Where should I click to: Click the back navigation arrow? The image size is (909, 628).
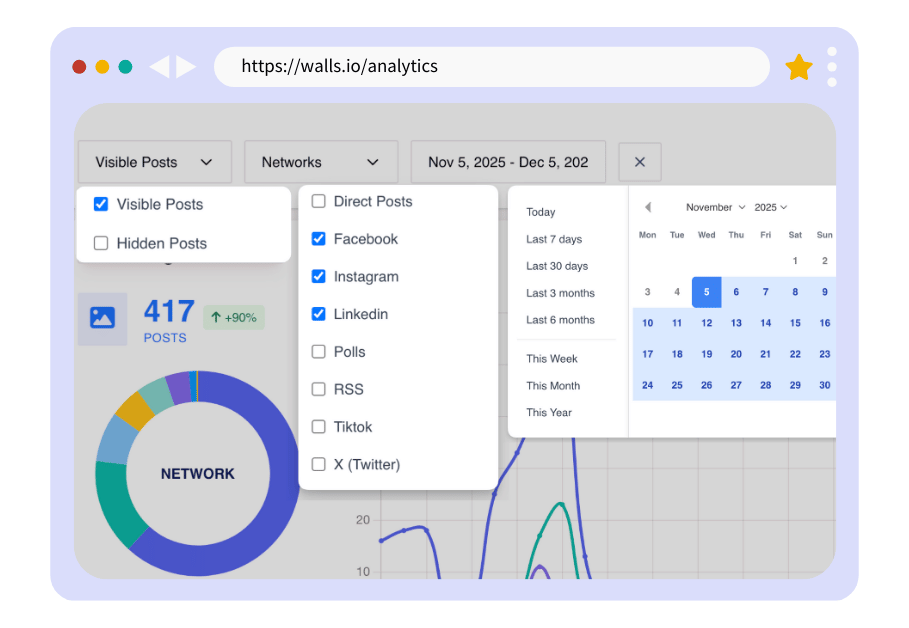pos(160,66)
